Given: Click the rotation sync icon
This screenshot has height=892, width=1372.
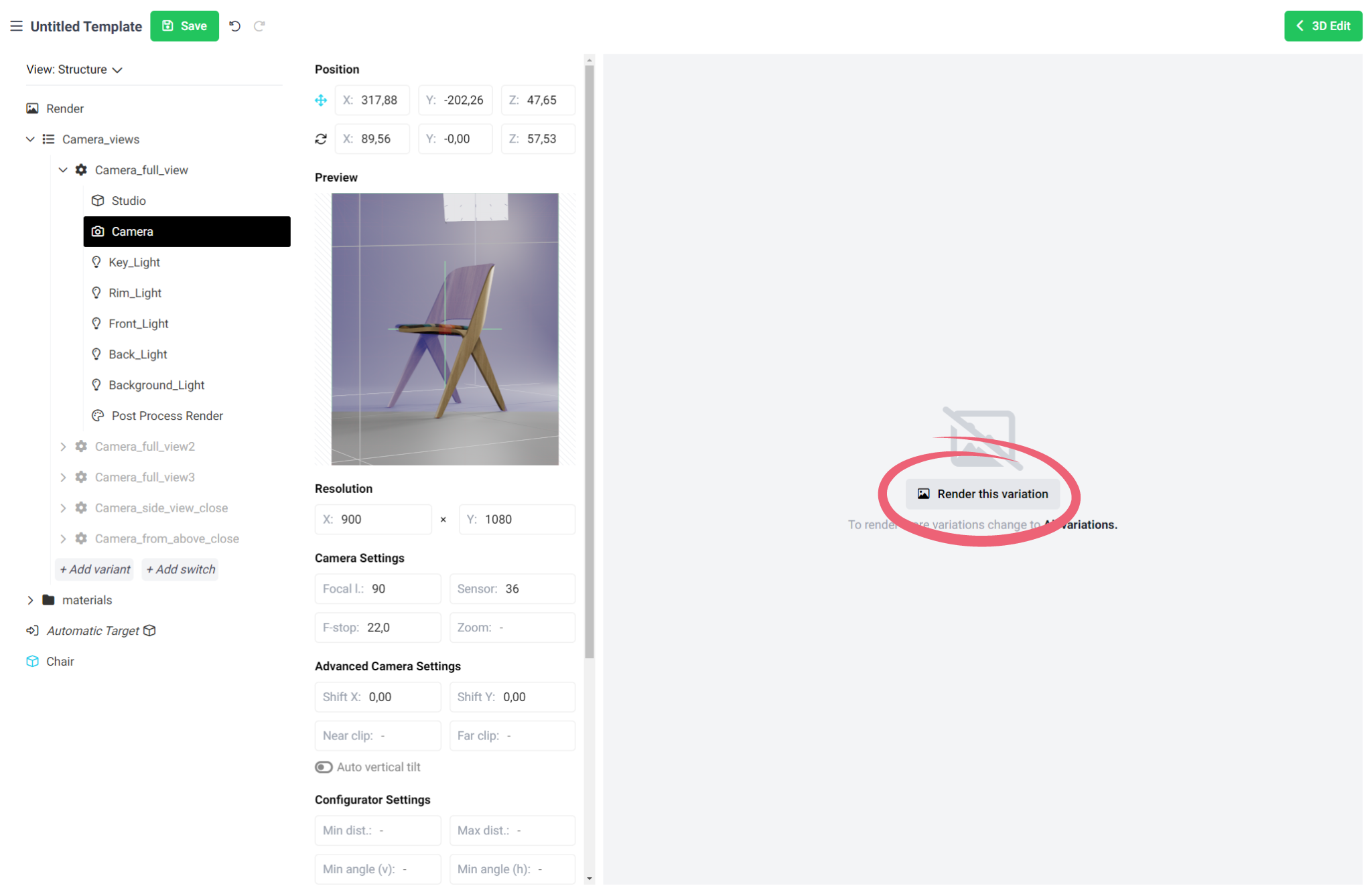Looking at the screenshot, I should (x=321, y=139).
